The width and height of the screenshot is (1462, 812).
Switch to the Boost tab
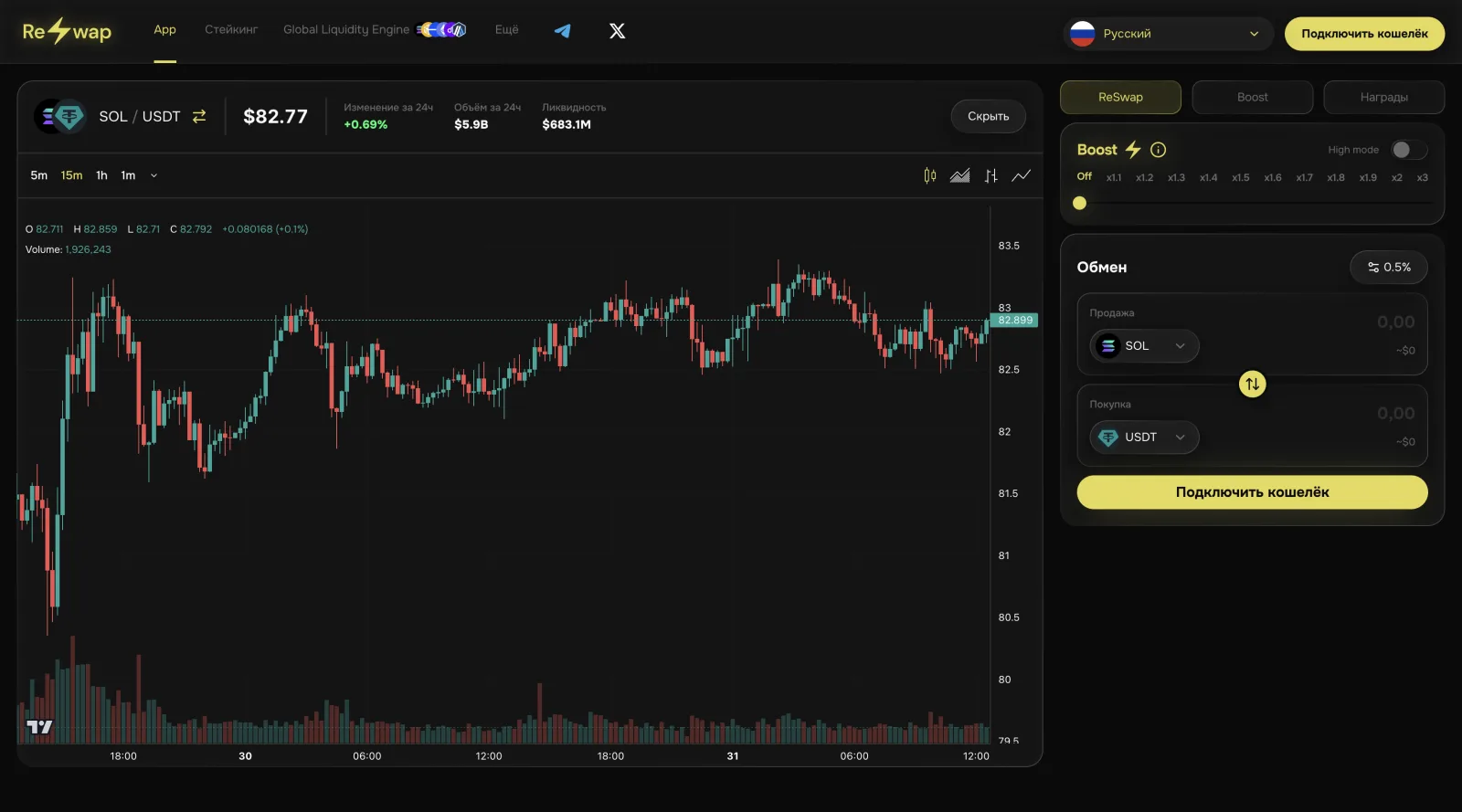pos(1253,97)
